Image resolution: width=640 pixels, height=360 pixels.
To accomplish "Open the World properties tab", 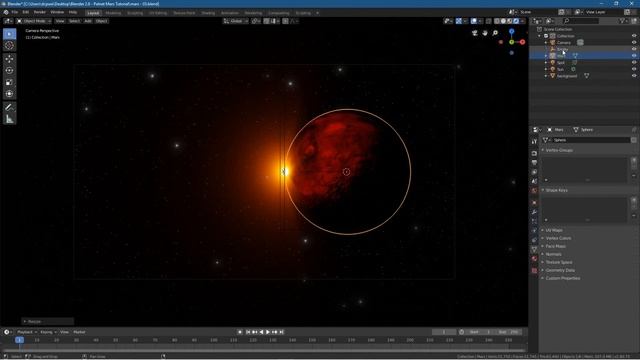I will [x=534, y=191].
